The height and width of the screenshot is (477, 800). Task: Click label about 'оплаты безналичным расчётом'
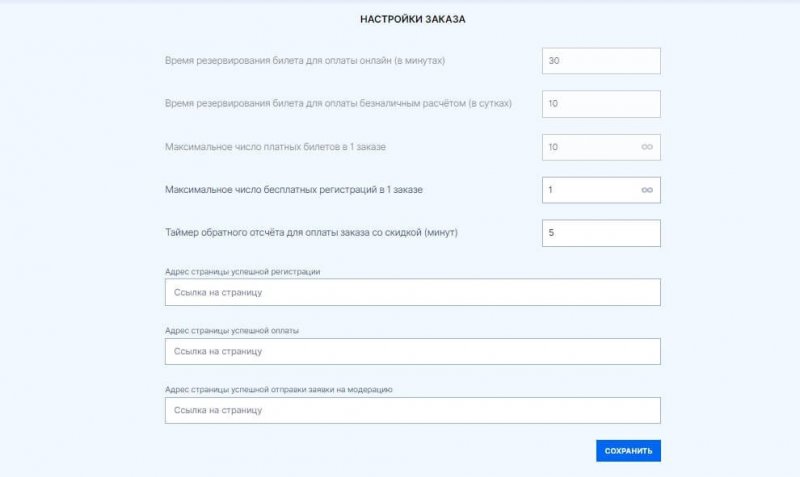340,104
